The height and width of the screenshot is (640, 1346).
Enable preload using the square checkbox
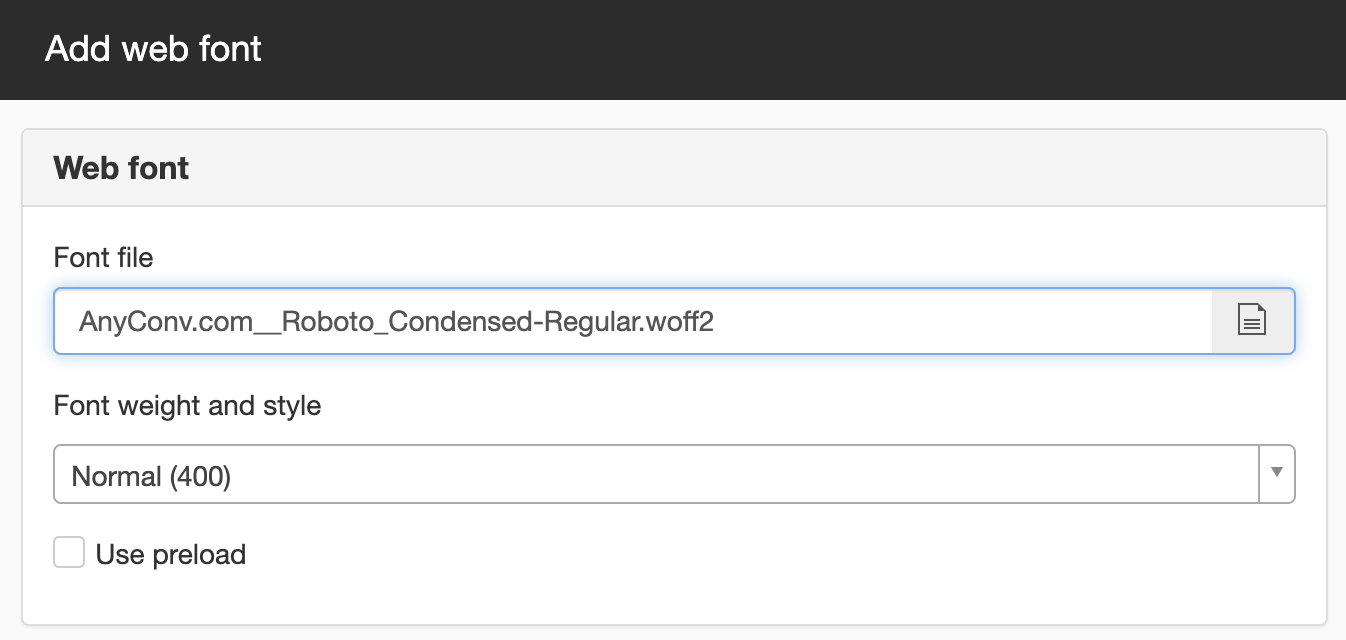point(69,552)
